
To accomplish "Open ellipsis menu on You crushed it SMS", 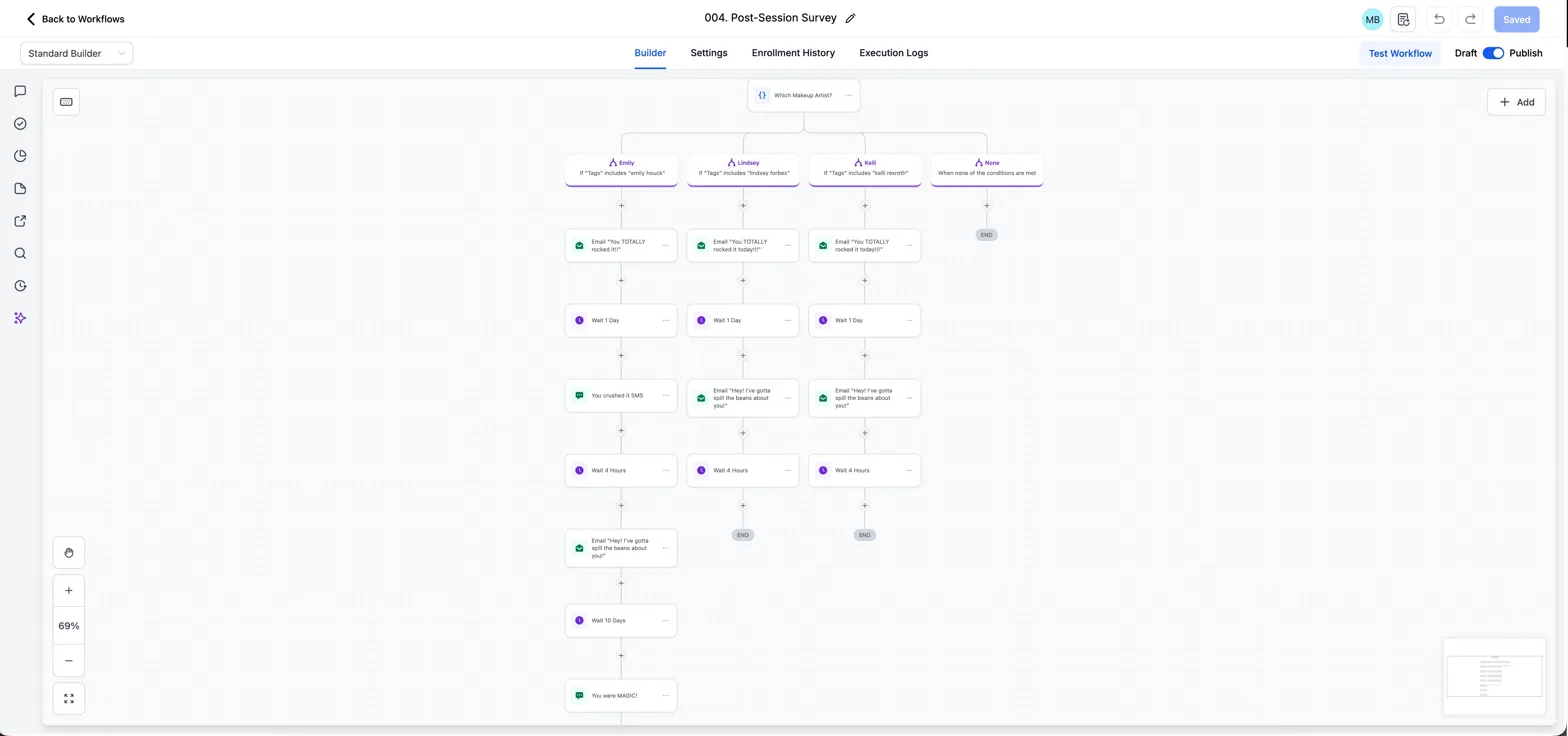I will coord(665,395).
